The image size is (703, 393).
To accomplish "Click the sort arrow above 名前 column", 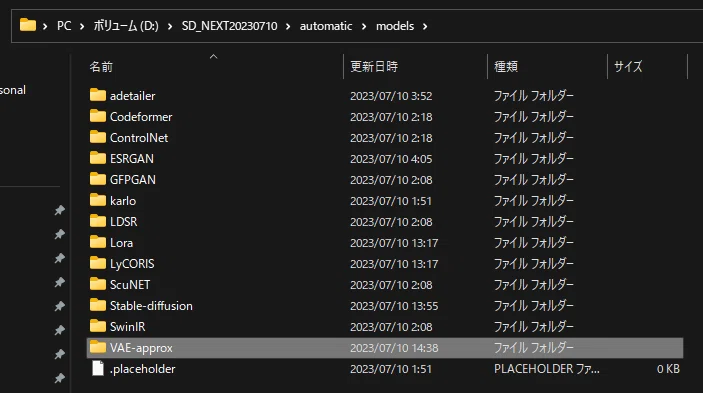I will [213, 56].
